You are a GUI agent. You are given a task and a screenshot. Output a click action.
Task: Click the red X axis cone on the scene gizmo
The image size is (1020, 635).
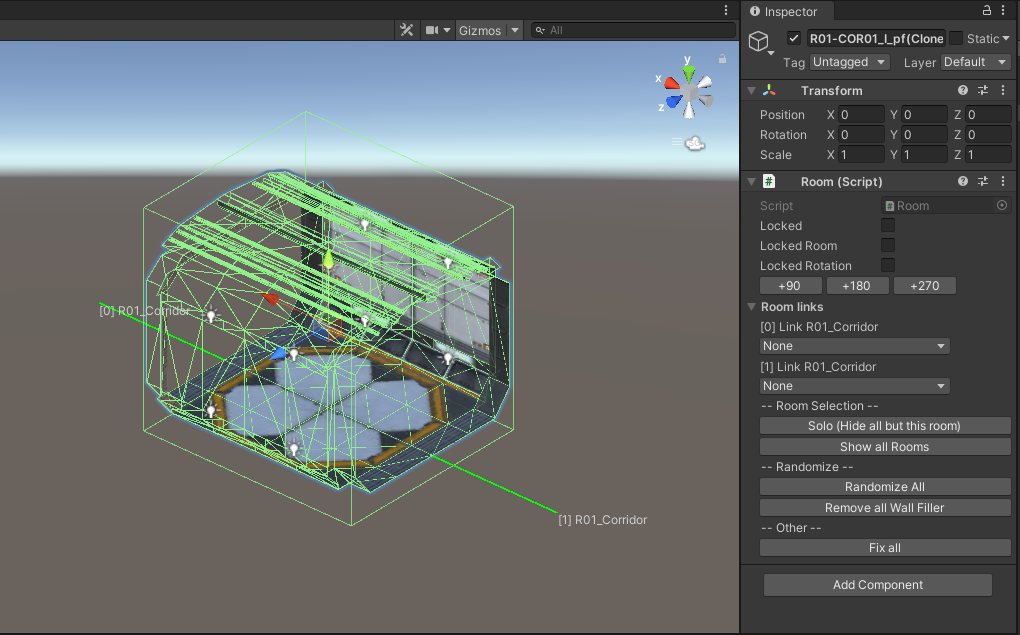pos(672,82)
